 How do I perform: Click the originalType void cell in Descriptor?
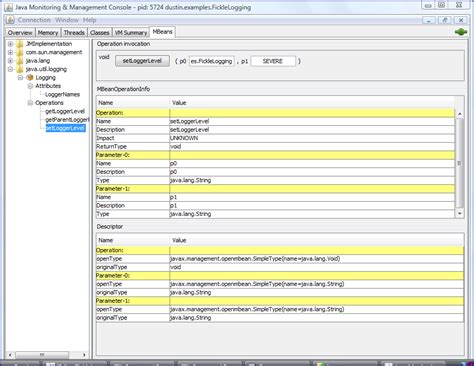click(x=317, y=267)
